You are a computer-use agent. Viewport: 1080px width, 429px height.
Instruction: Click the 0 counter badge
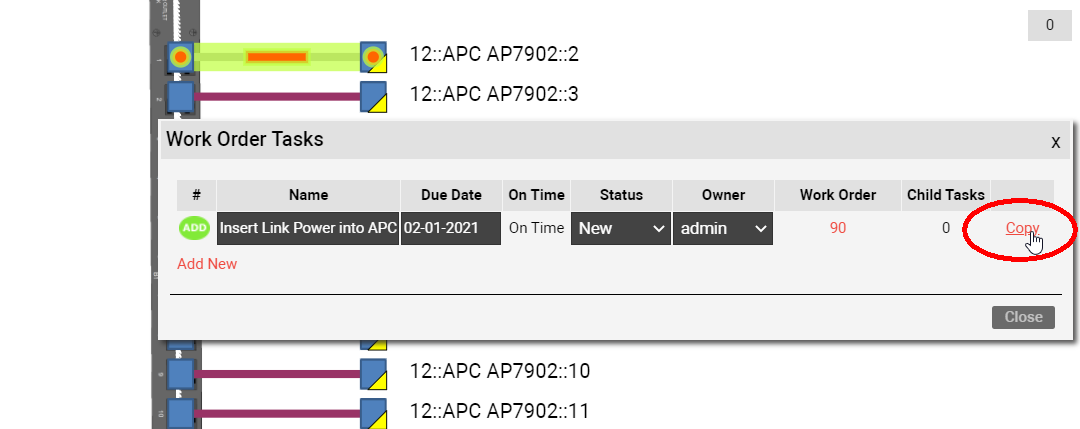pyautogui.click(x=1049, y=26)
